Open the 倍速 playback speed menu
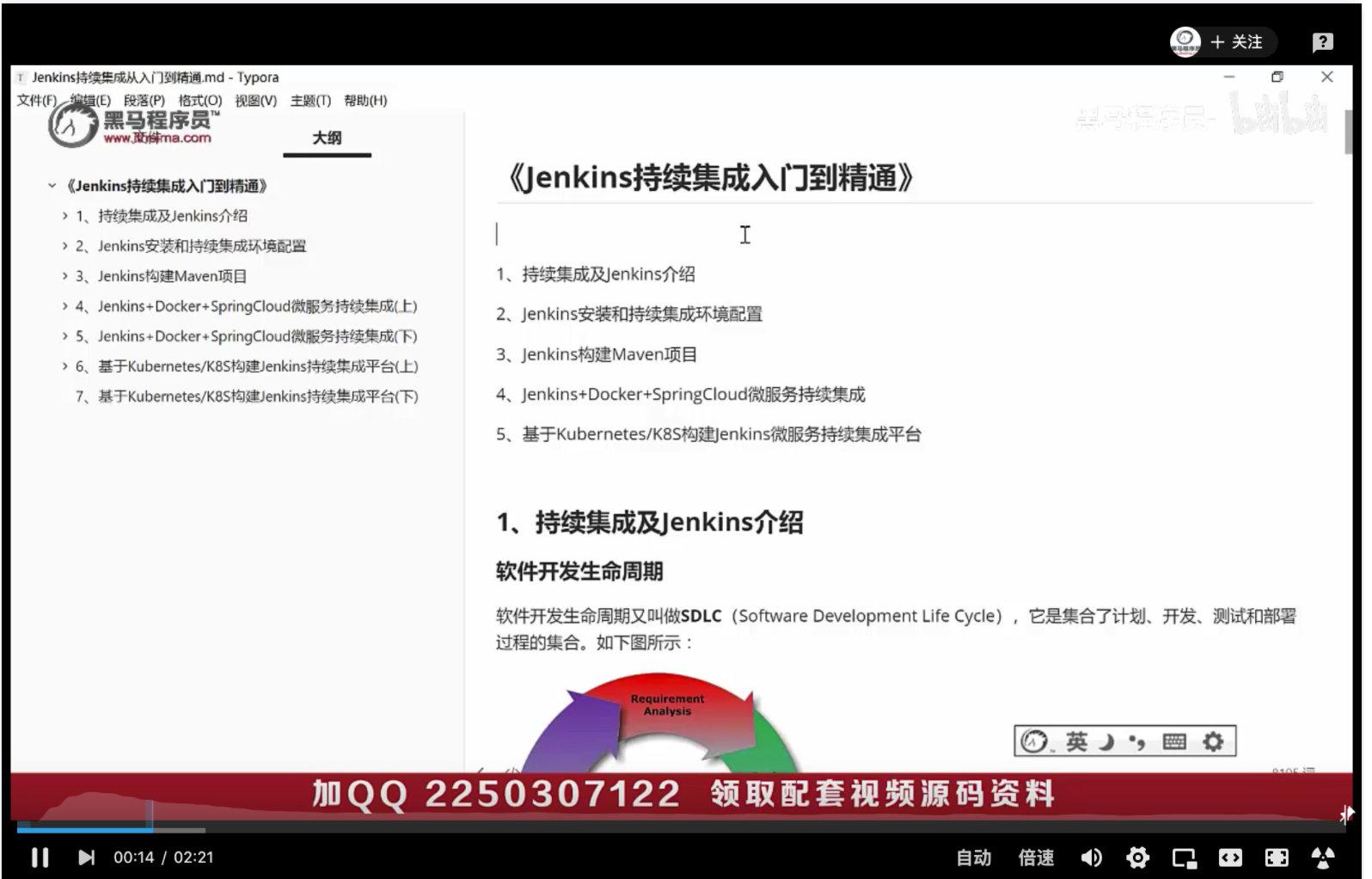Viewport: 1372px width, 879px height. (x=1036, y=857)
